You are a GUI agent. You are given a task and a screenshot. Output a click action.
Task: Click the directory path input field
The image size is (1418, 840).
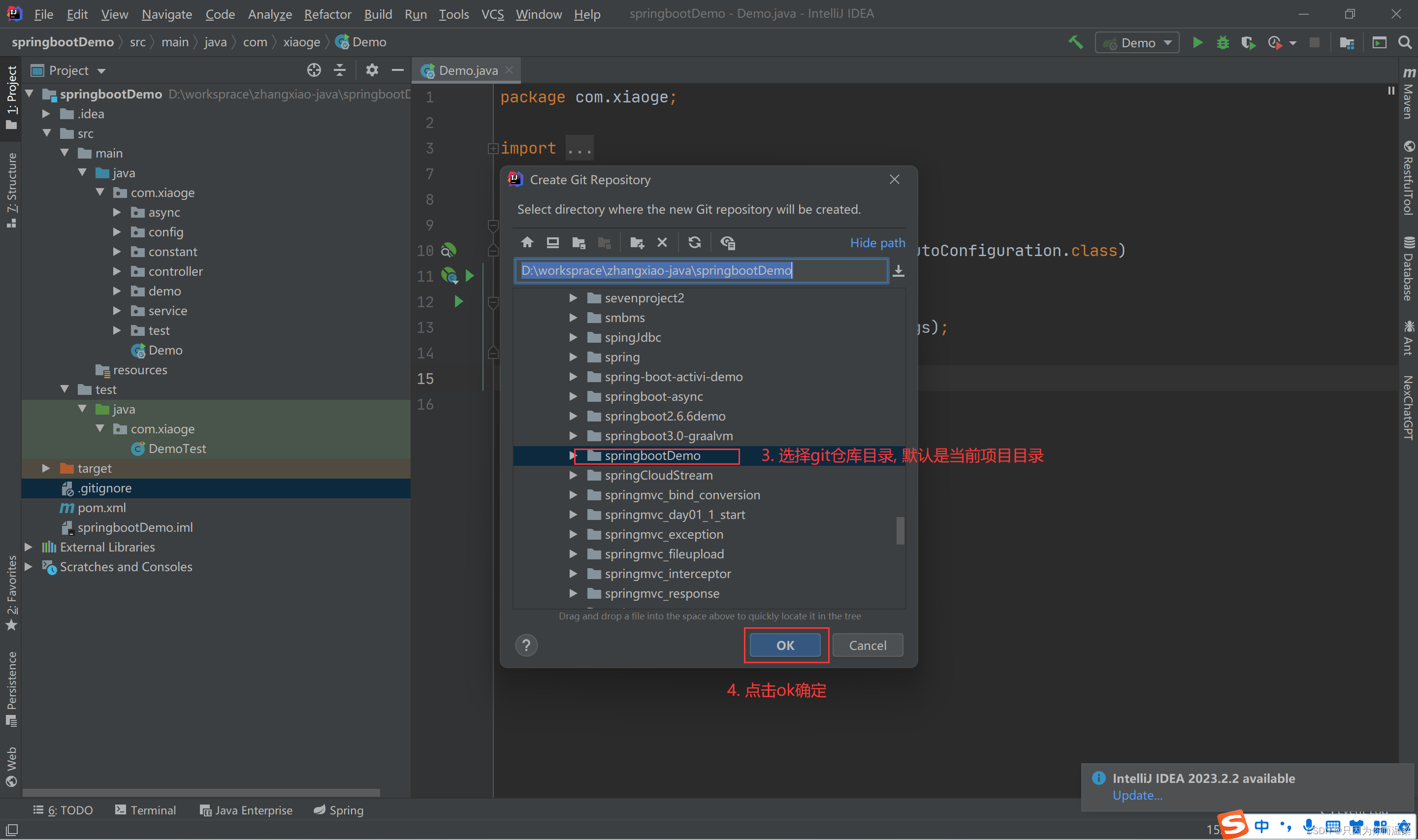click(x=701, y=271)
